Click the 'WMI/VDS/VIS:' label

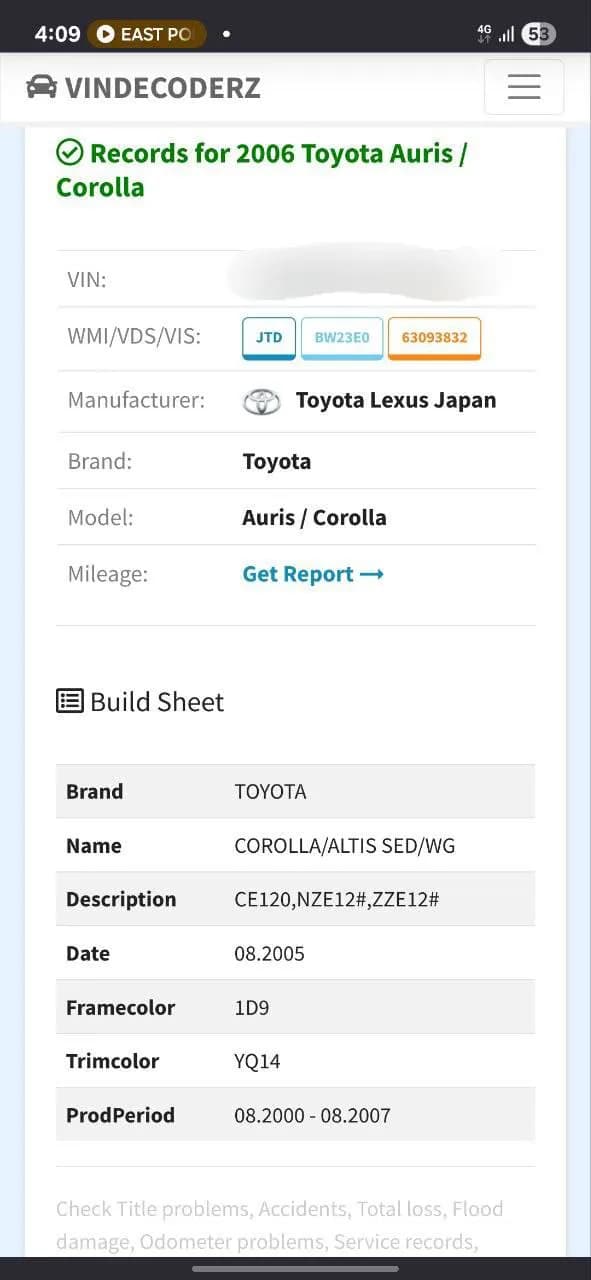click(134, 337)
